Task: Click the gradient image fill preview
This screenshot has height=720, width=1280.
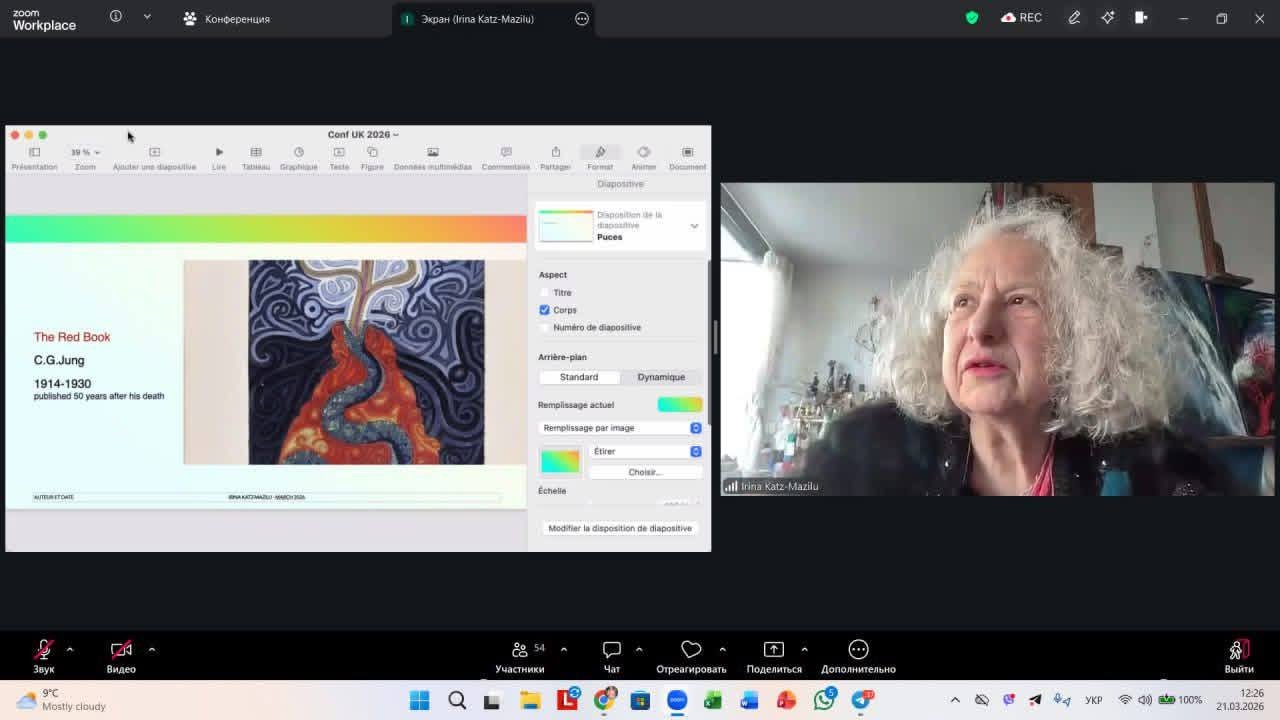Action: 560,461
